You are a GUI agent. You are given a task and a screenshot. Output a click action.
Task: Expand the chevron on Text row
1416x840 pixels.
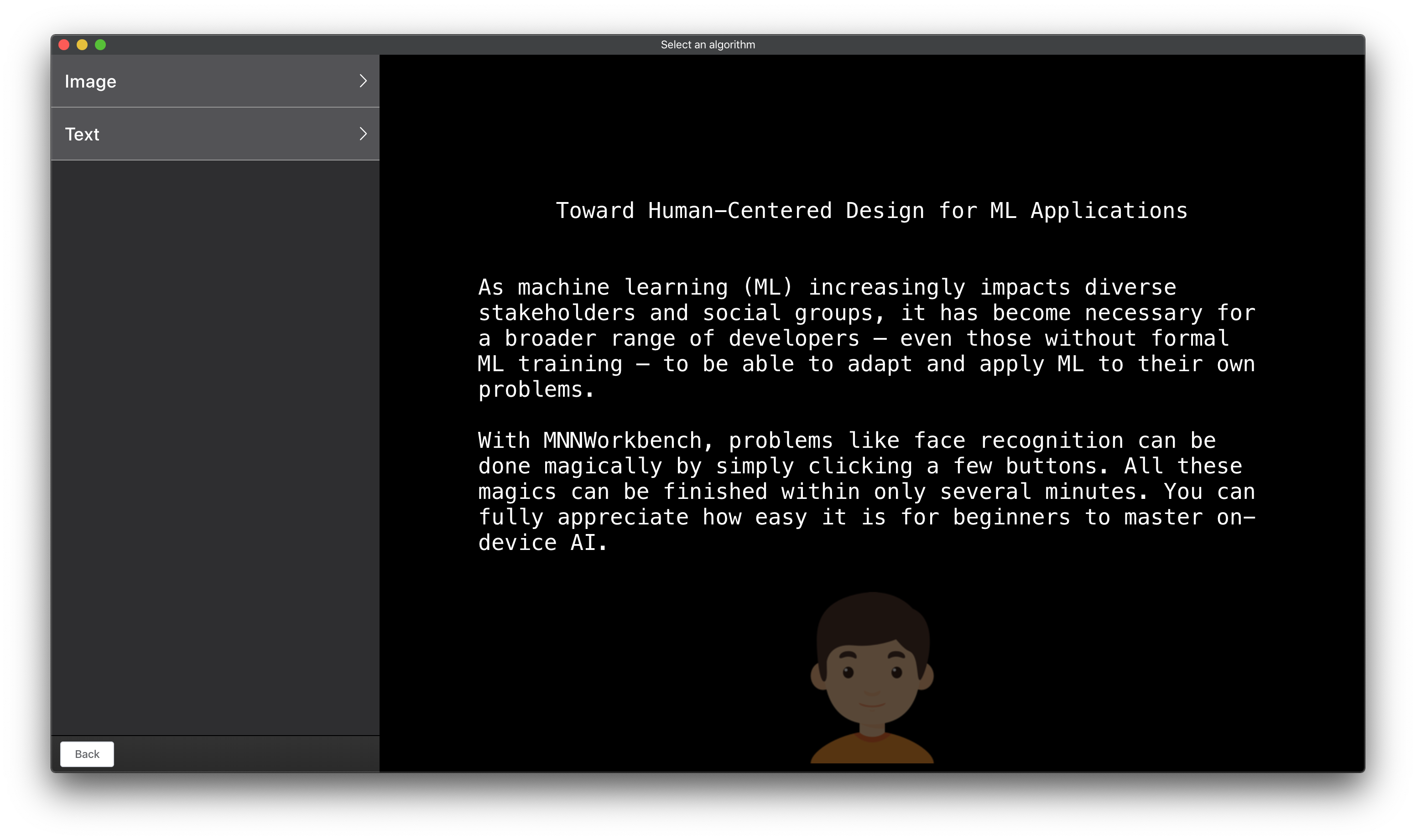coord(363,134)
